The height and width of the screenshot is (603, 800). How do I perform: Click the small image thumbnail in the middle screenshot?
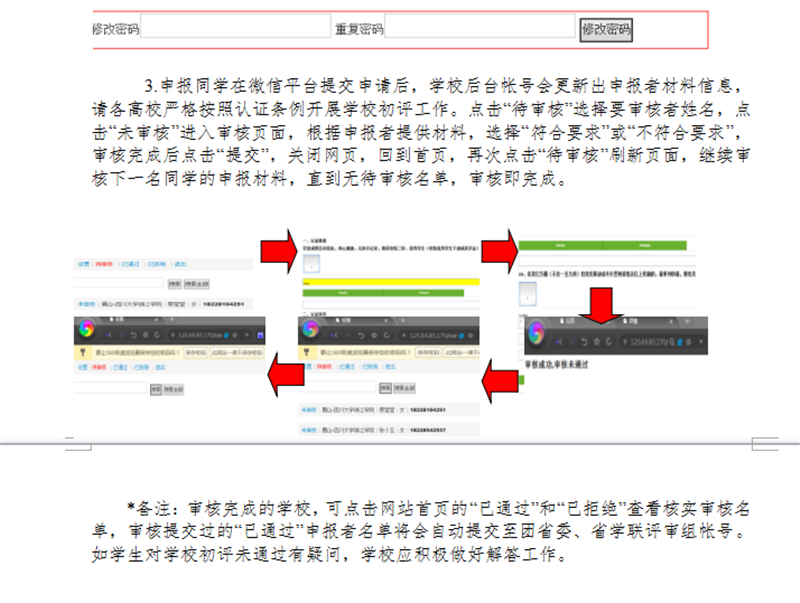click(310, 264)
